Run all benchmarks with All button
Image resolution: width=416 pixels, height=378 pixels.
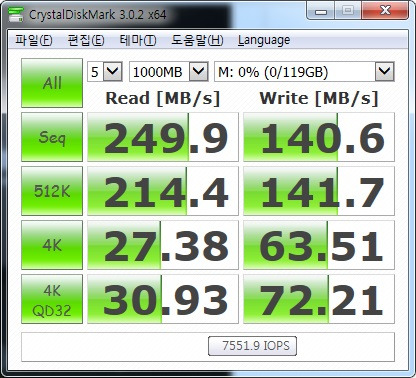52,83
